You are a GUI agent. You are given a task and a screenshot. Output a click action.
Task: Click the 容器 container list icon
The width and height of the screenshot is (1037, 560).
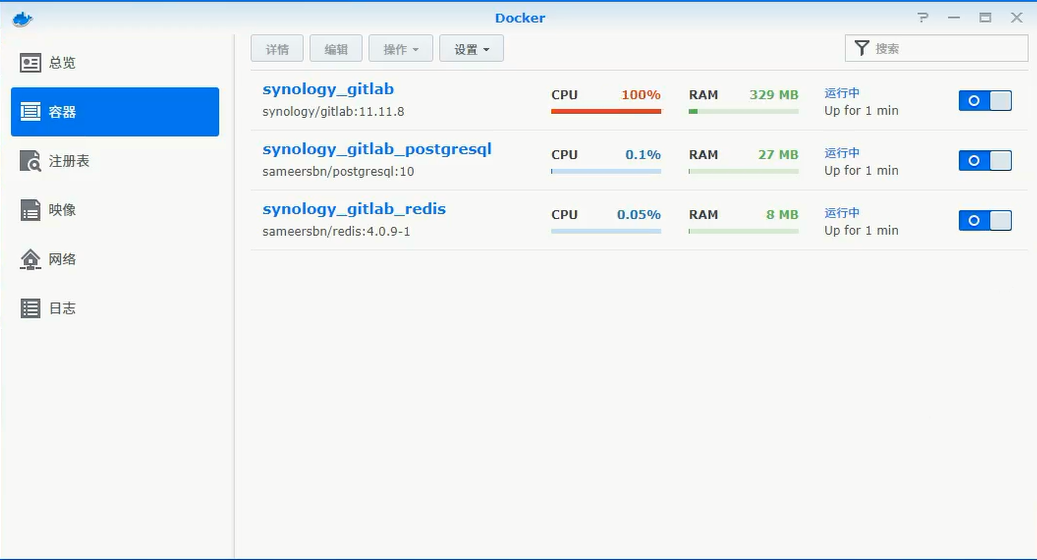[30, 112]
